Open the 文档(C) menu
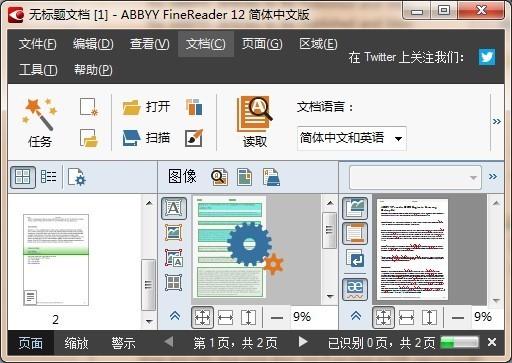Image resolution: width=512 pixels, height=363 pixels. pyautogui.click(x=205, y=44)
